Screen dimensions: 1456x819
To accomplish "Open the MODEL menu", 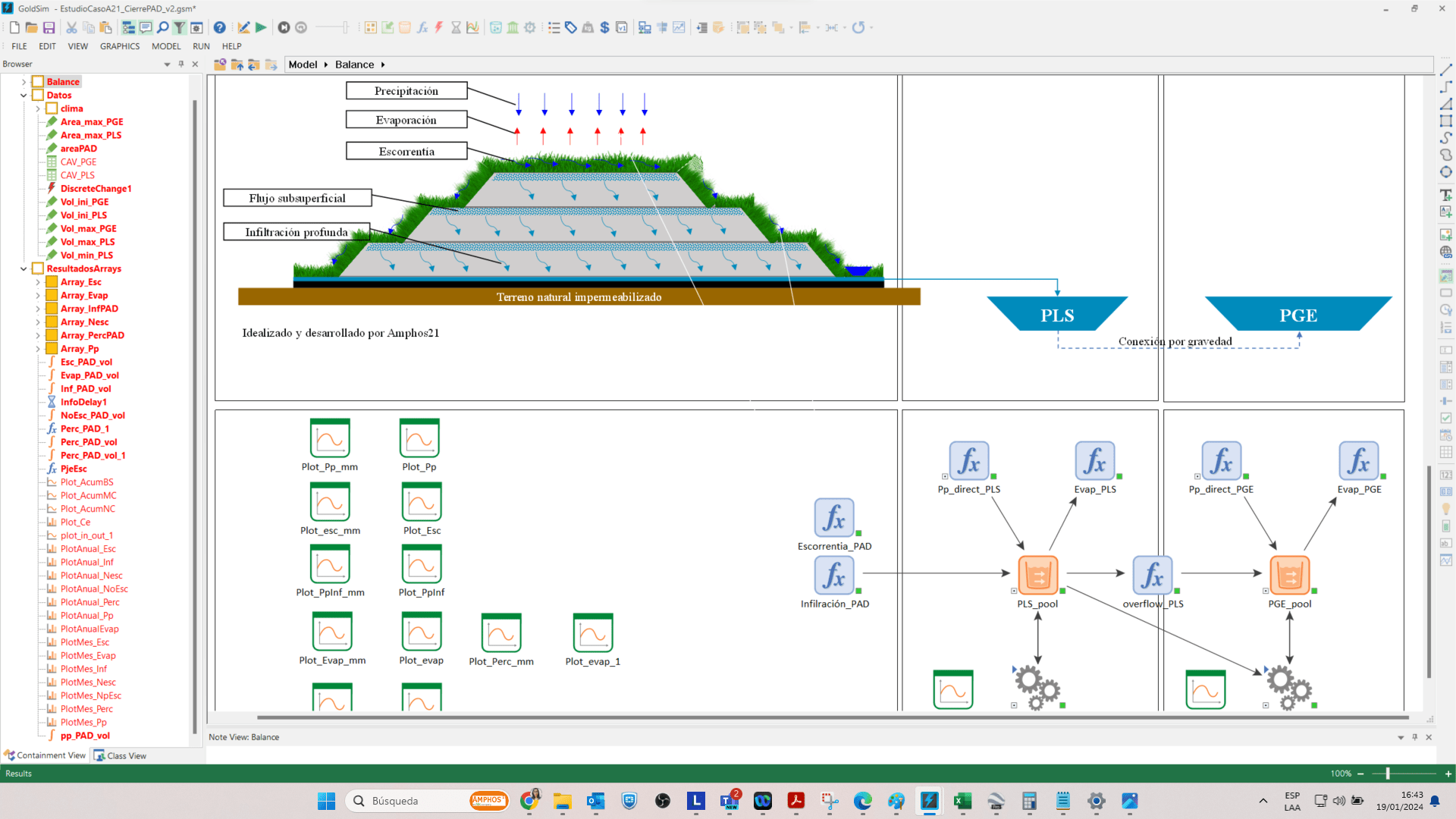I will point(166,46).
